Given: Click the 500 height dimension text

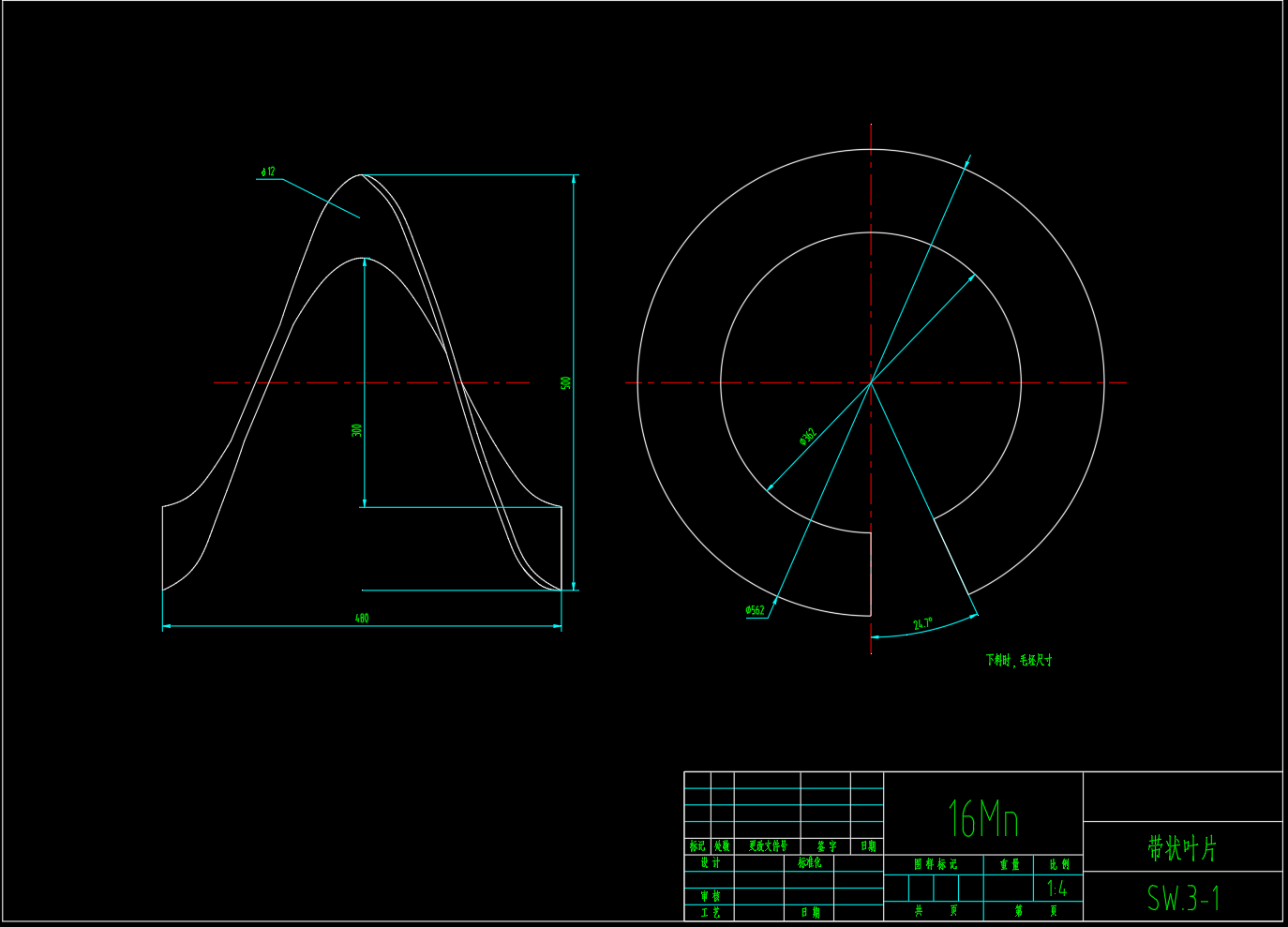Looking at the screenshot, I should (x=565, y=383).
